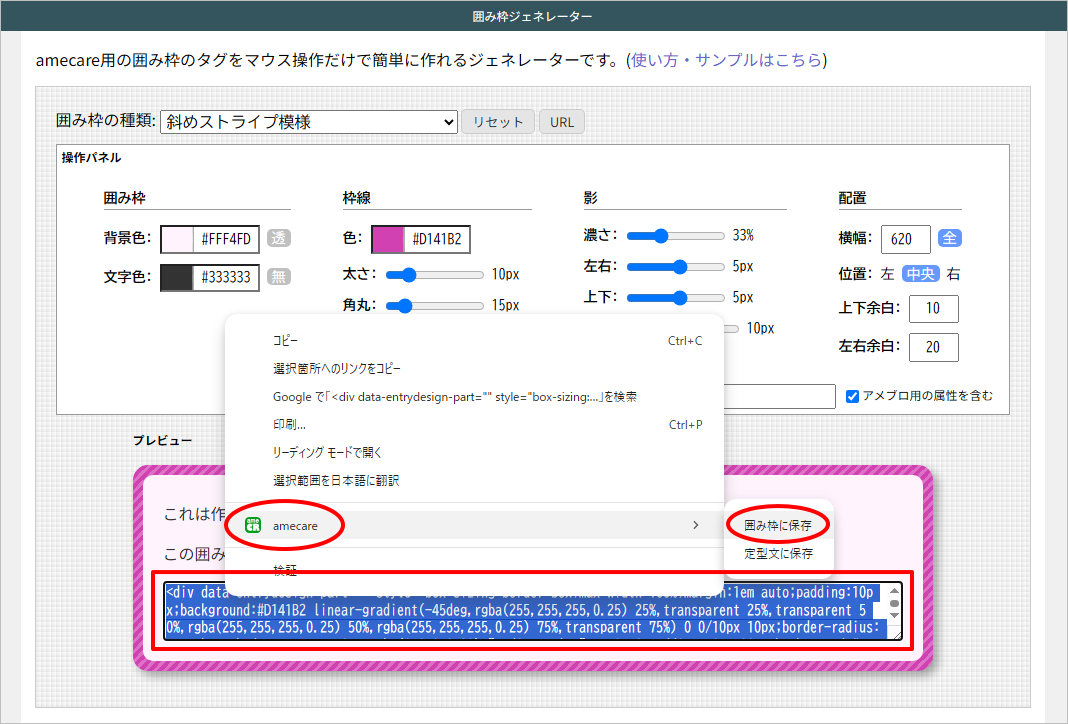Select コピー in the context menu

(285, 341)
